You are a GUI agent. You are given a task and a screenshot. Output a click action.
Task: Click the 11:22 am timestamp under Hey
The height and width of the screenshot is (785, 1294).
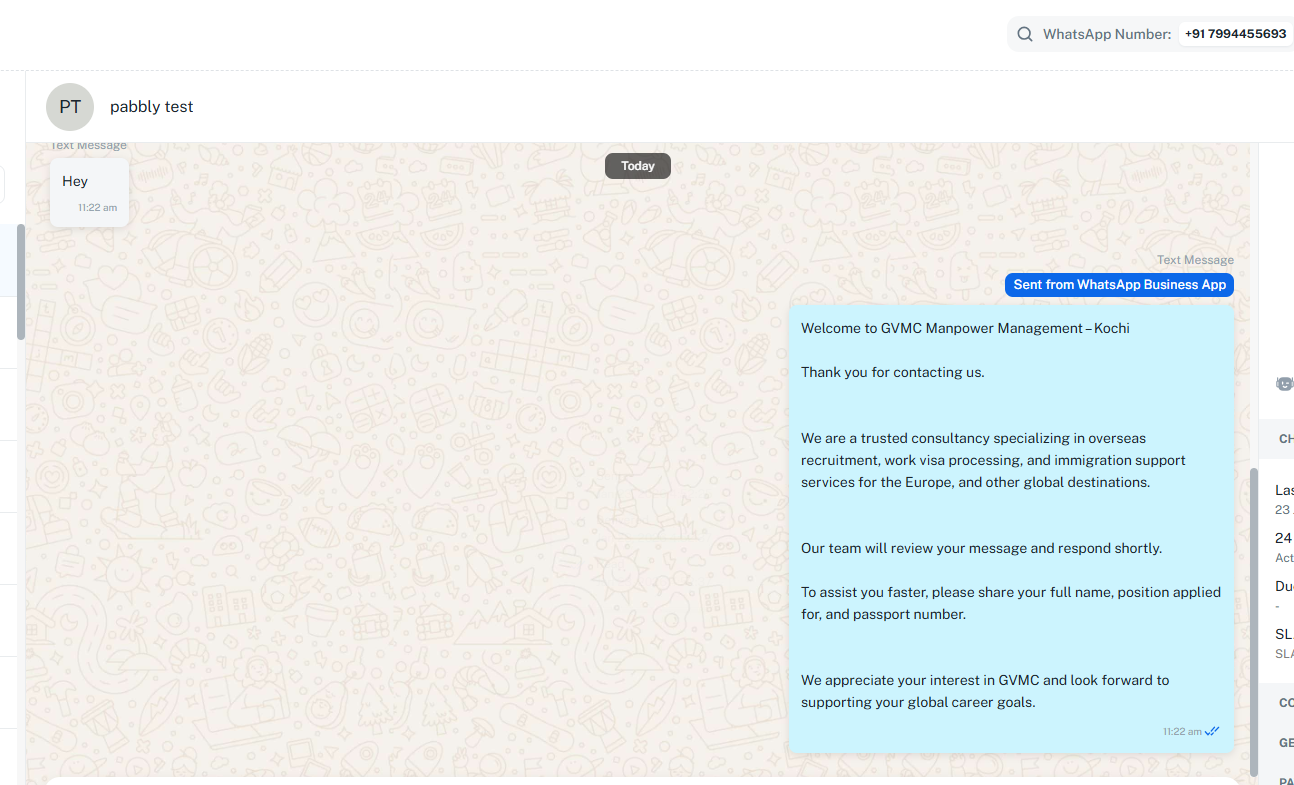pos(97,208)
